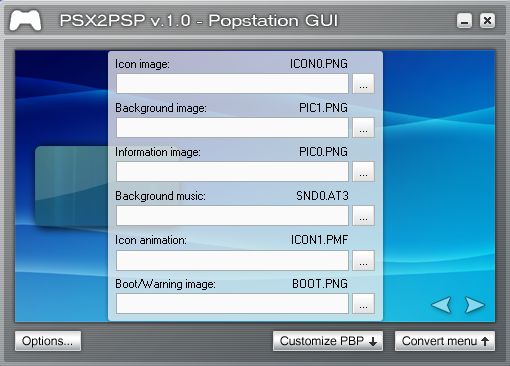Click the 'Icon image:' label
Viewport: 510px width, 366px height.
click(x=142, y=64)
